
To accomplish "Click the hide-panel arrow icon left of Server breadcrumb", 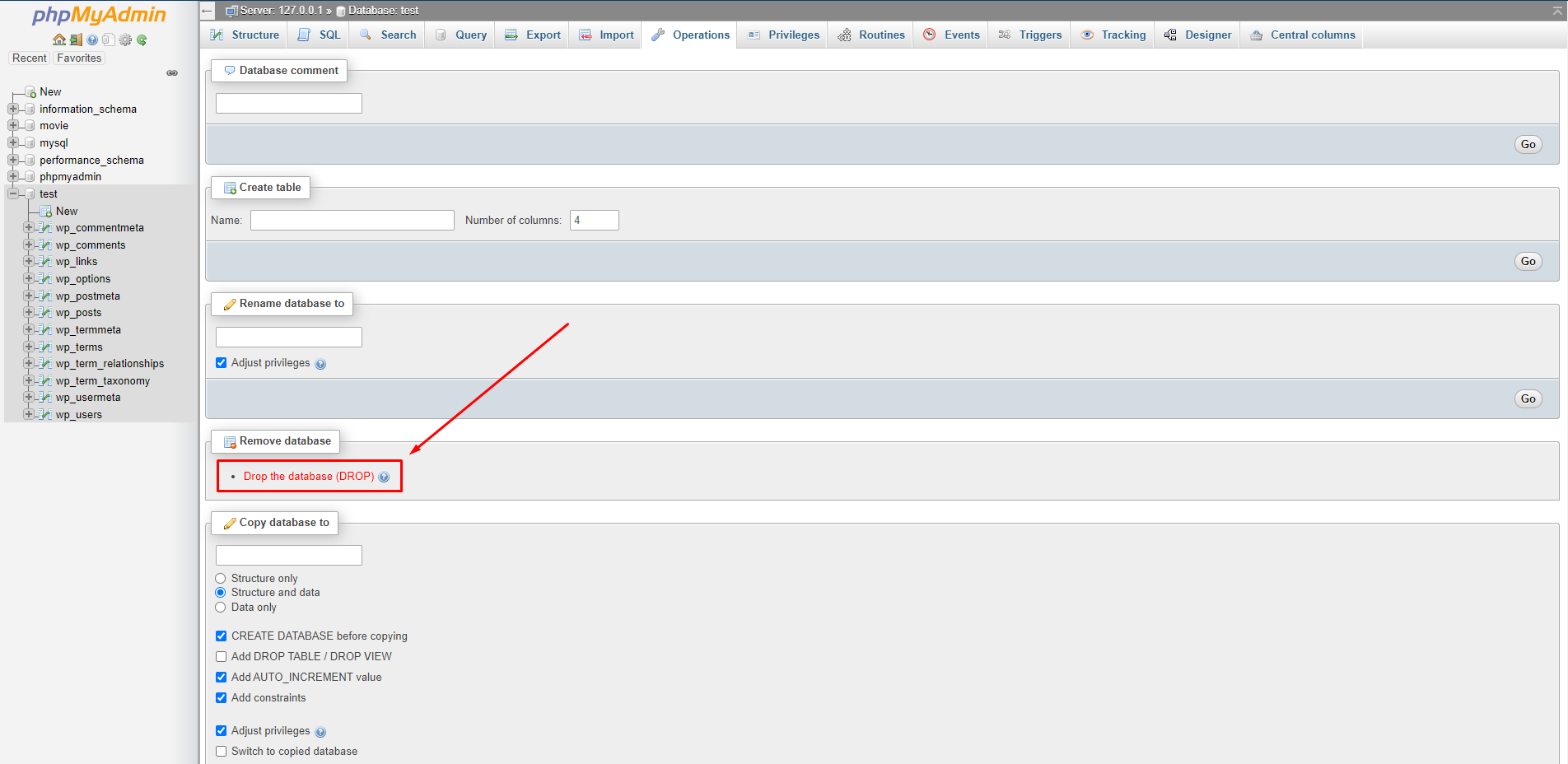I will coord(208,11).
